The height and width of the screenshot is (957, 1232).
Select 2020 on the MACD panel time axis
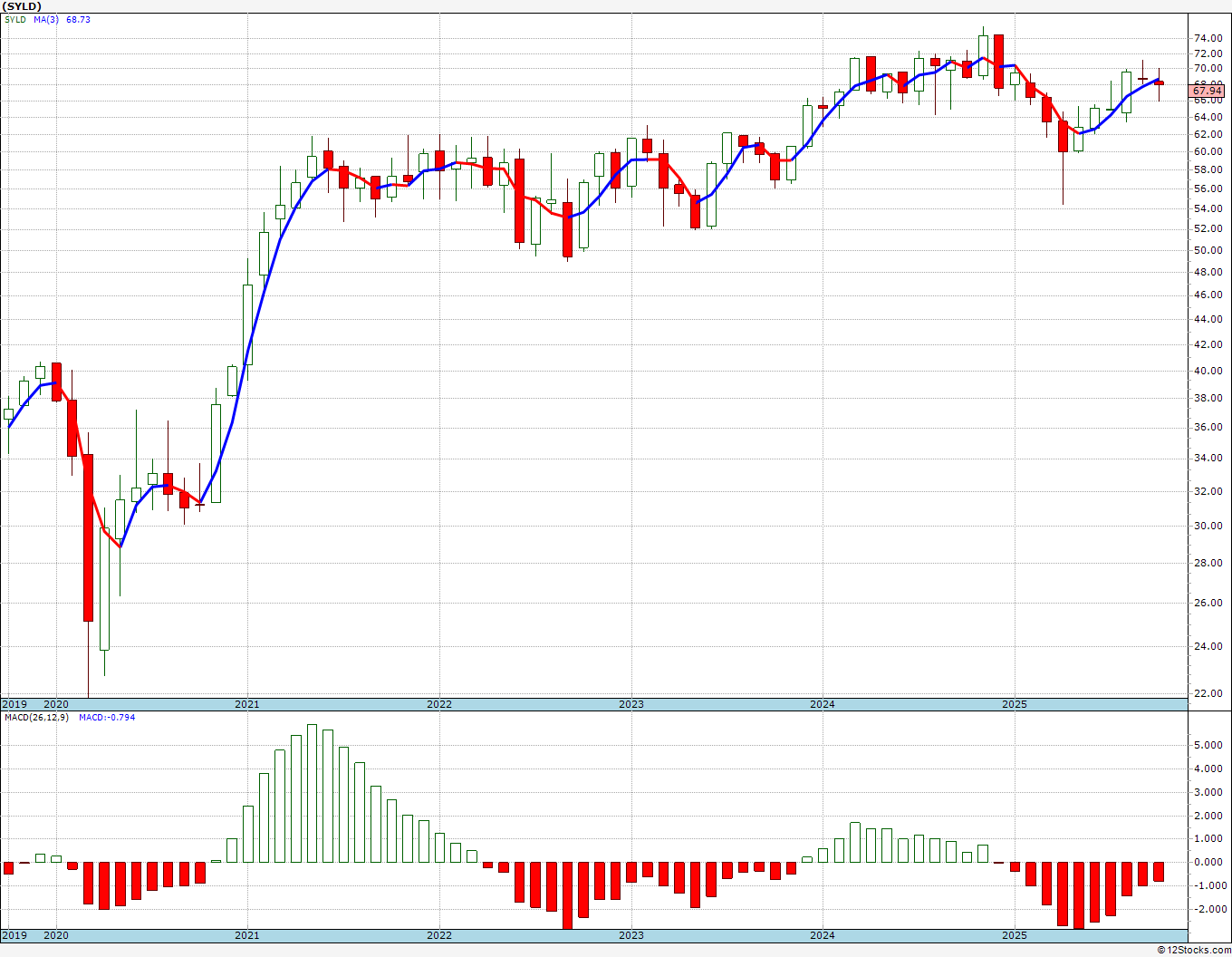tap(56, 935)
